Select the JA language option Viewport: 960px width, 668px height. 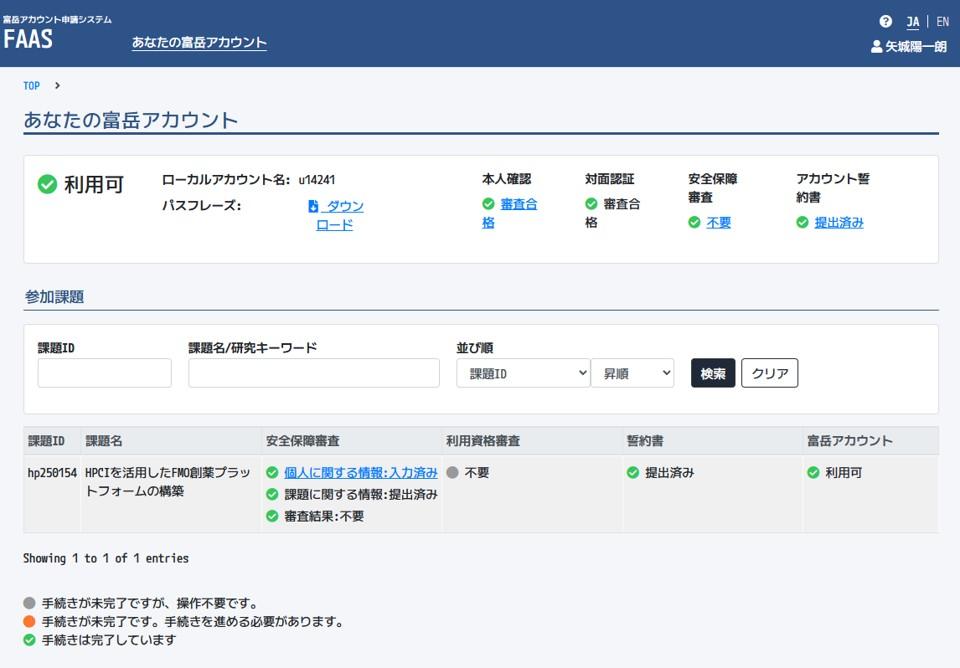(x=912, y=21)
